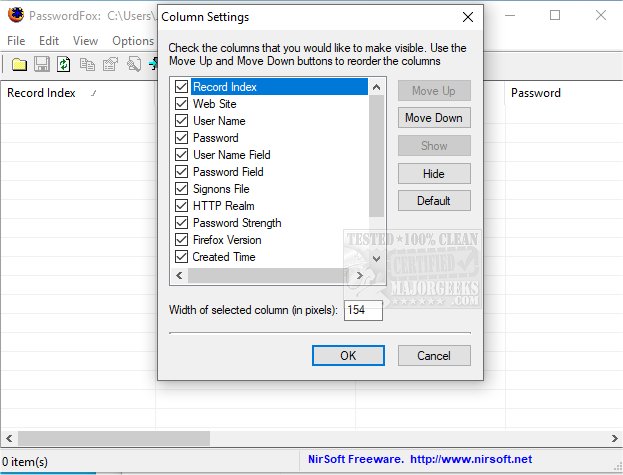Click the column list scroll right arrow
623x475 pixels.
360,275
